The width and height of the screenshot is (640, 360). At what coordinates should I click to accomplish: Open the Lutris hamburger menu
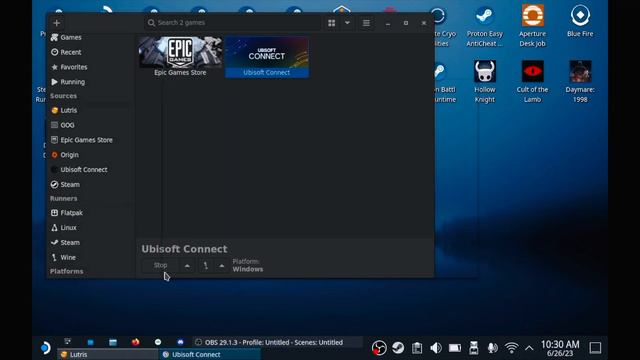[x=366, y=23]
